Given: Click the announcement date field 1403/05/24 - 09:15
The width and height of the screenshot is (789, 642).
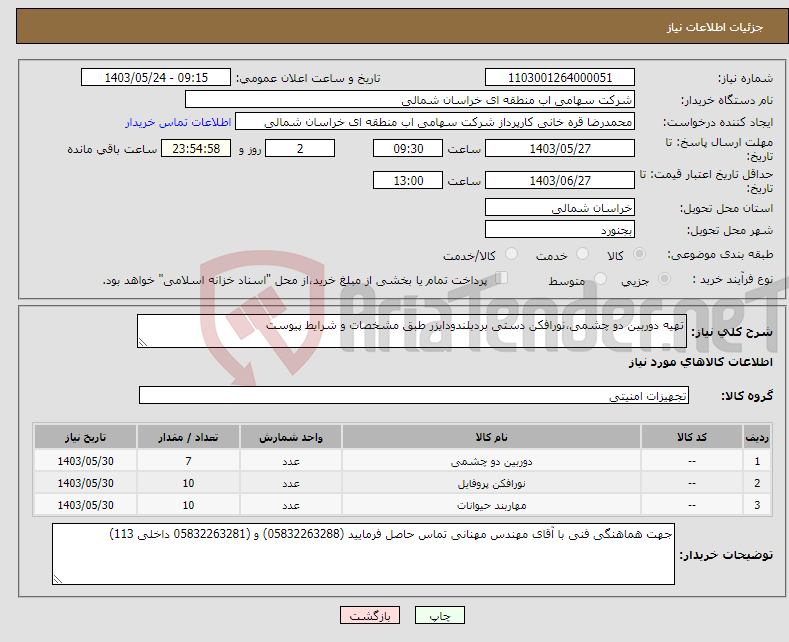Looking at the screenshot, I should 155,77.
